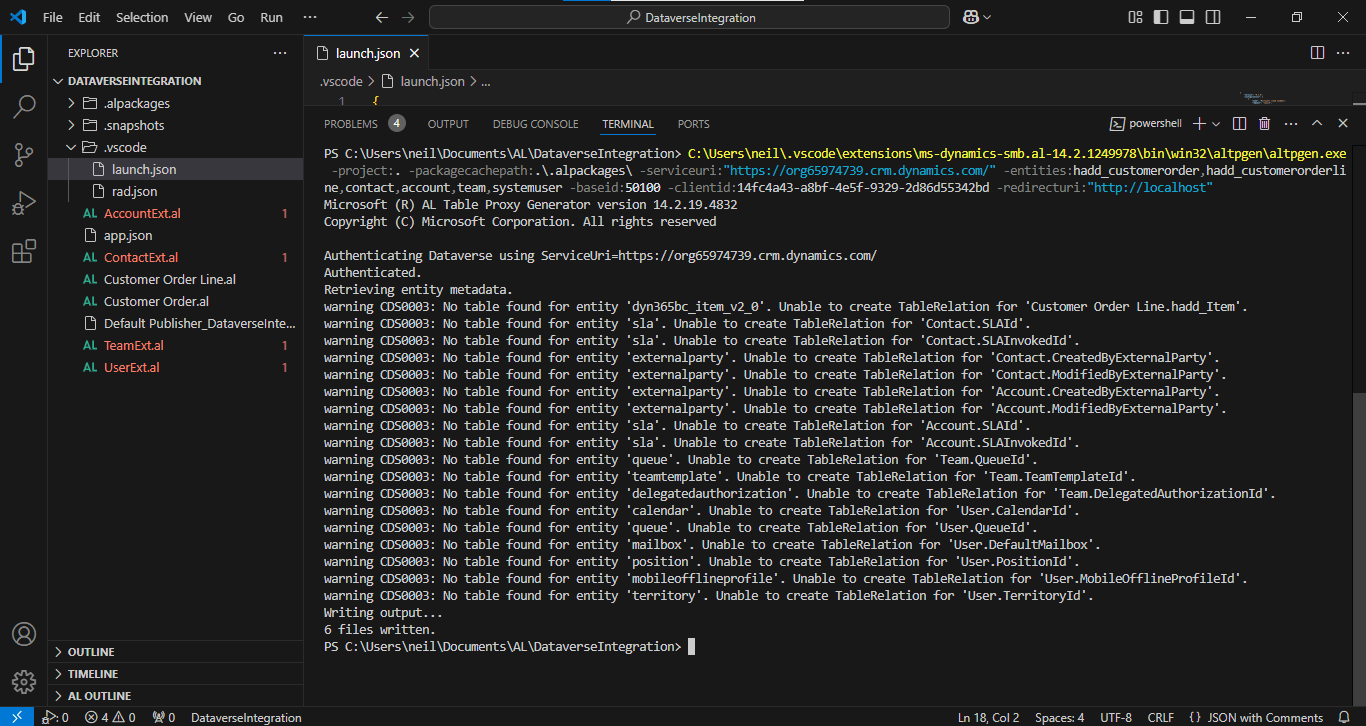Open the Selection menu

tap(142, 18)
